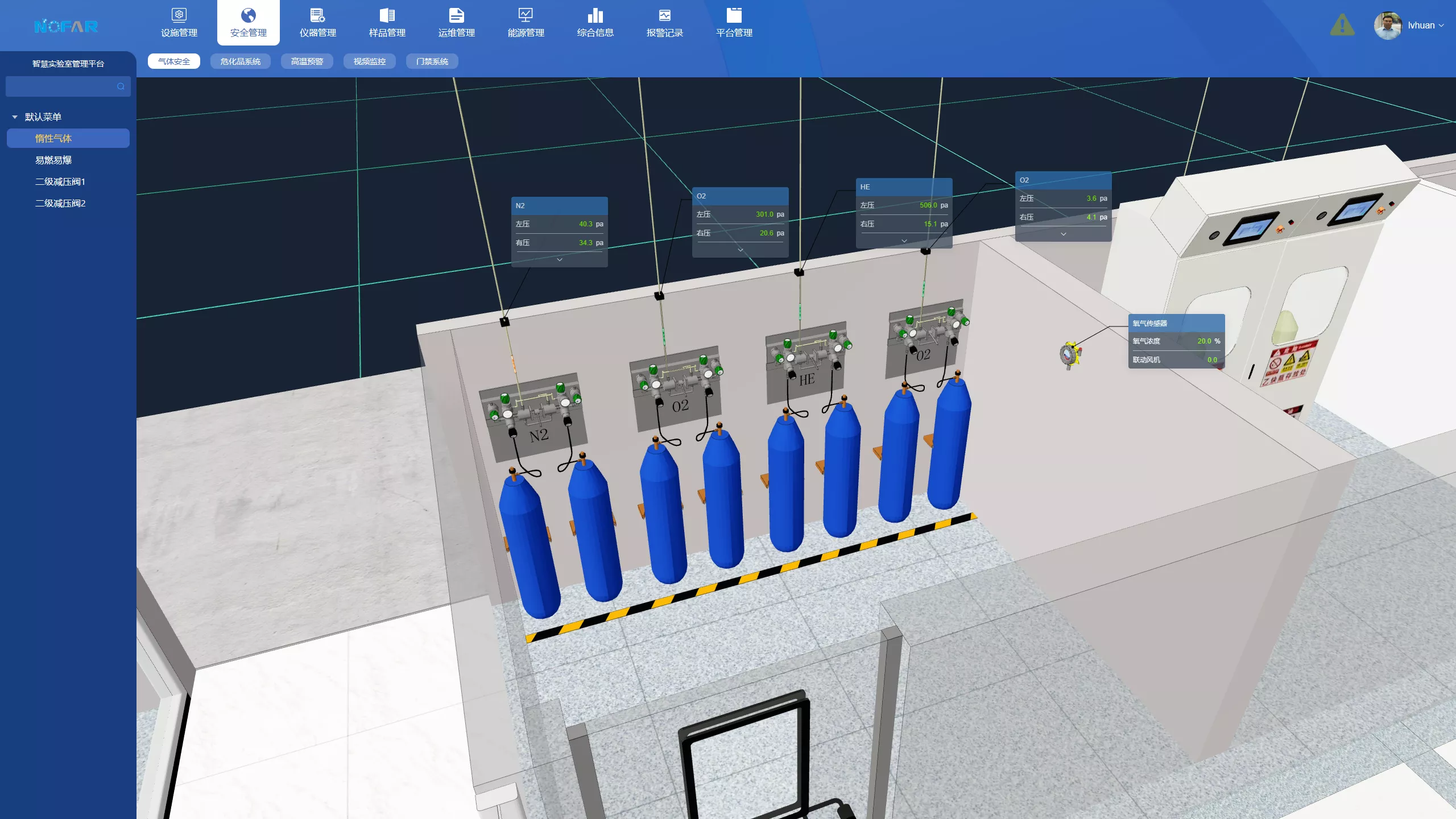Click 氧气浓度 value 20.0 %

coord(1209,341)
